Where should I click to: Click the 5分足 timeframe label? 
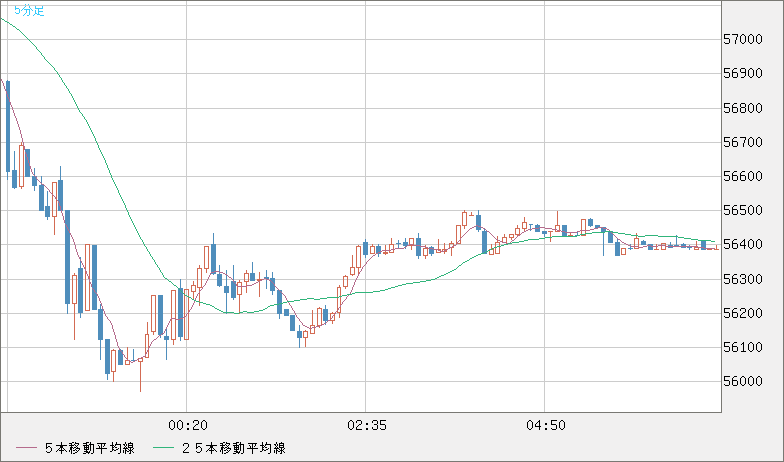click(x=30, y=10)
